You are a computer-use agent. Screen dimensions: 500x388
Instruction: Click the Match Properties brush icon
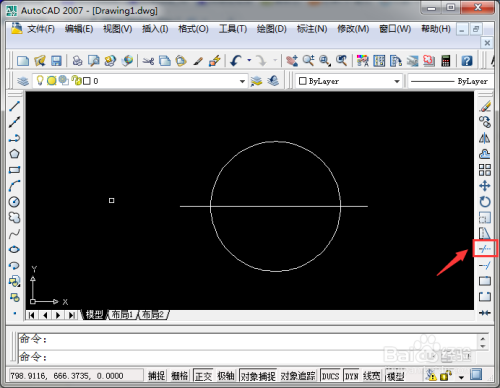(x=198, y=61)
